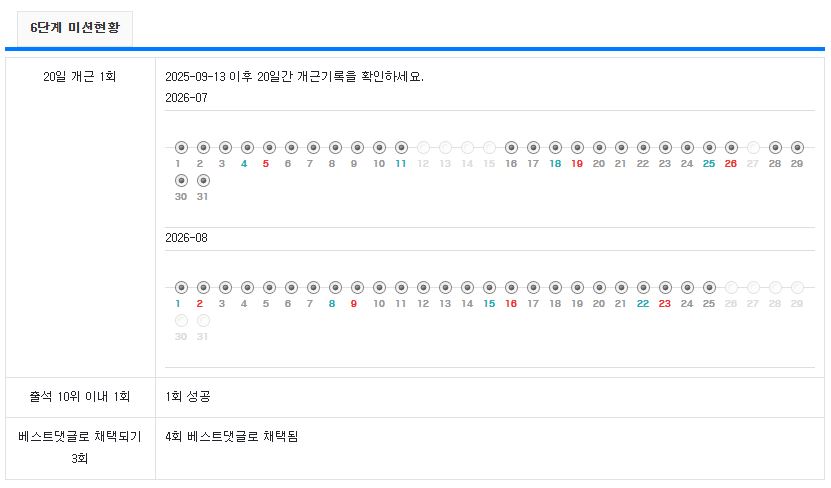The image size is (831, 488).
Task: Click the 2026-07 month heading
Action: [x=186, y=97]
